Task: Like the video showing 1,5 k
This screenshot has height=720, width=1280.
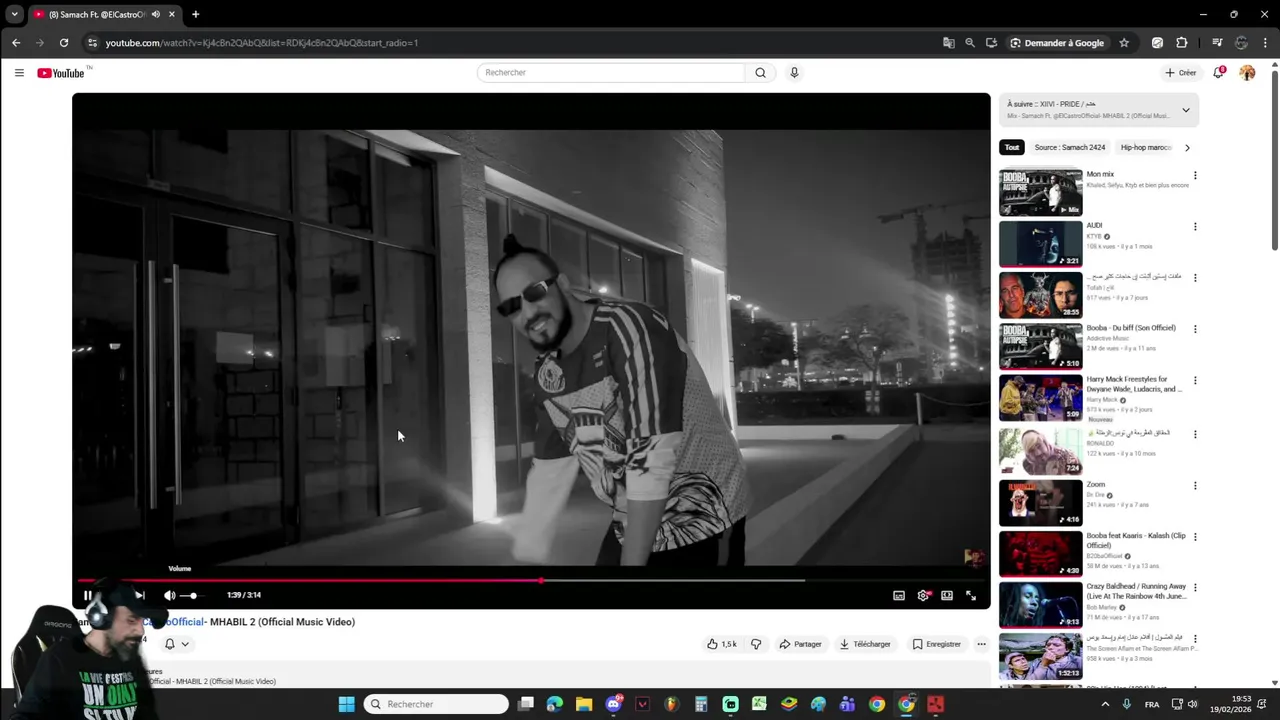Action: [x=722, y=644]
